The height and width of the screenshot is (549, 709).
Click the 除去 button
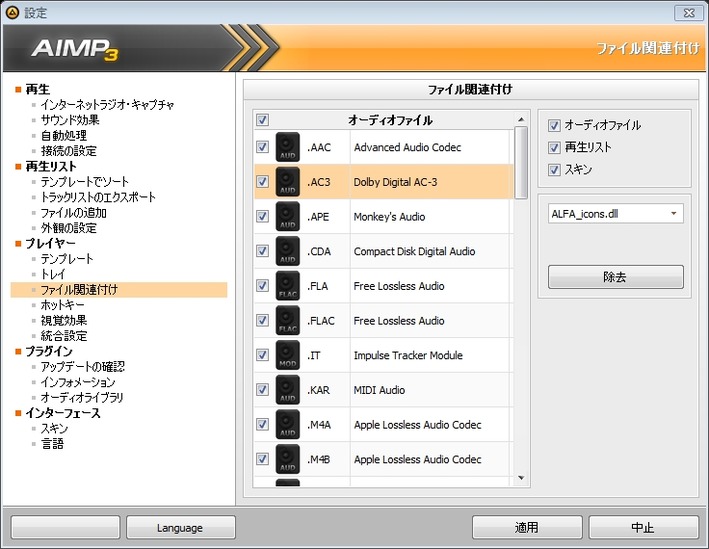pos(615,277)
